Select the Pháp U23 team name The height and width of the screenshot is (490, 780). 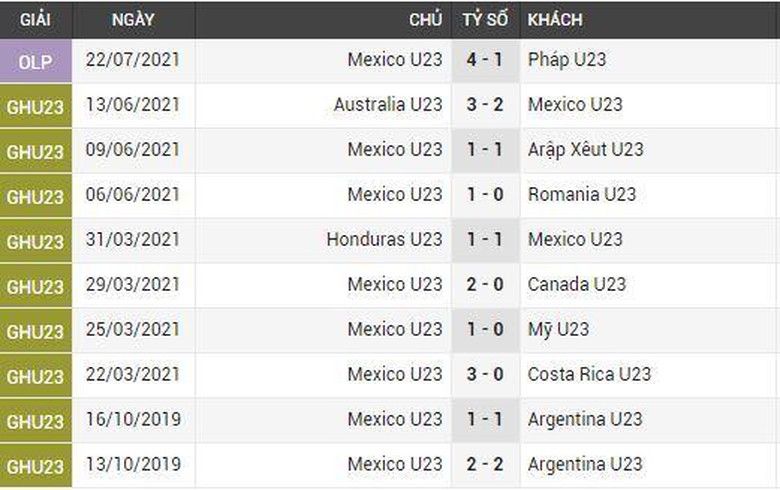(x=567, y=60)
